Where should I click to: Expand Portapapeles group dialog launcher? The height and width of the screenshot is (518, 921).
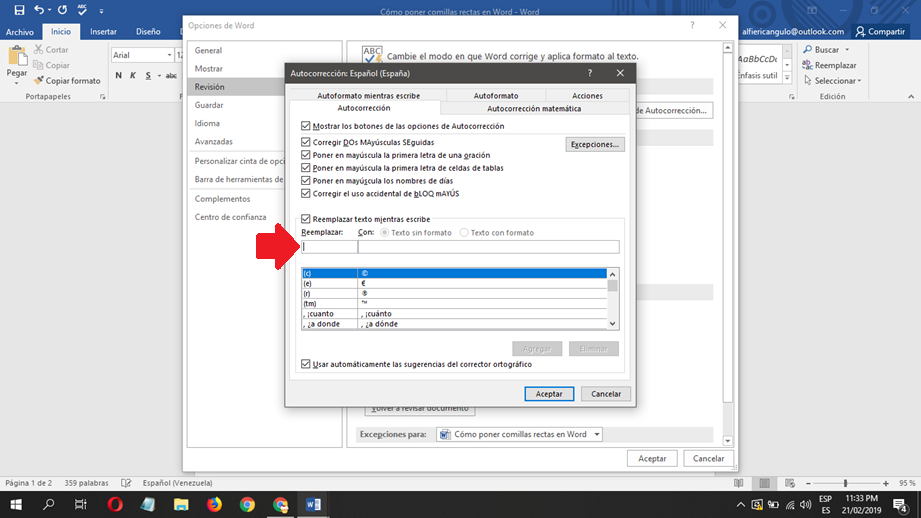(x=103, y=97)
